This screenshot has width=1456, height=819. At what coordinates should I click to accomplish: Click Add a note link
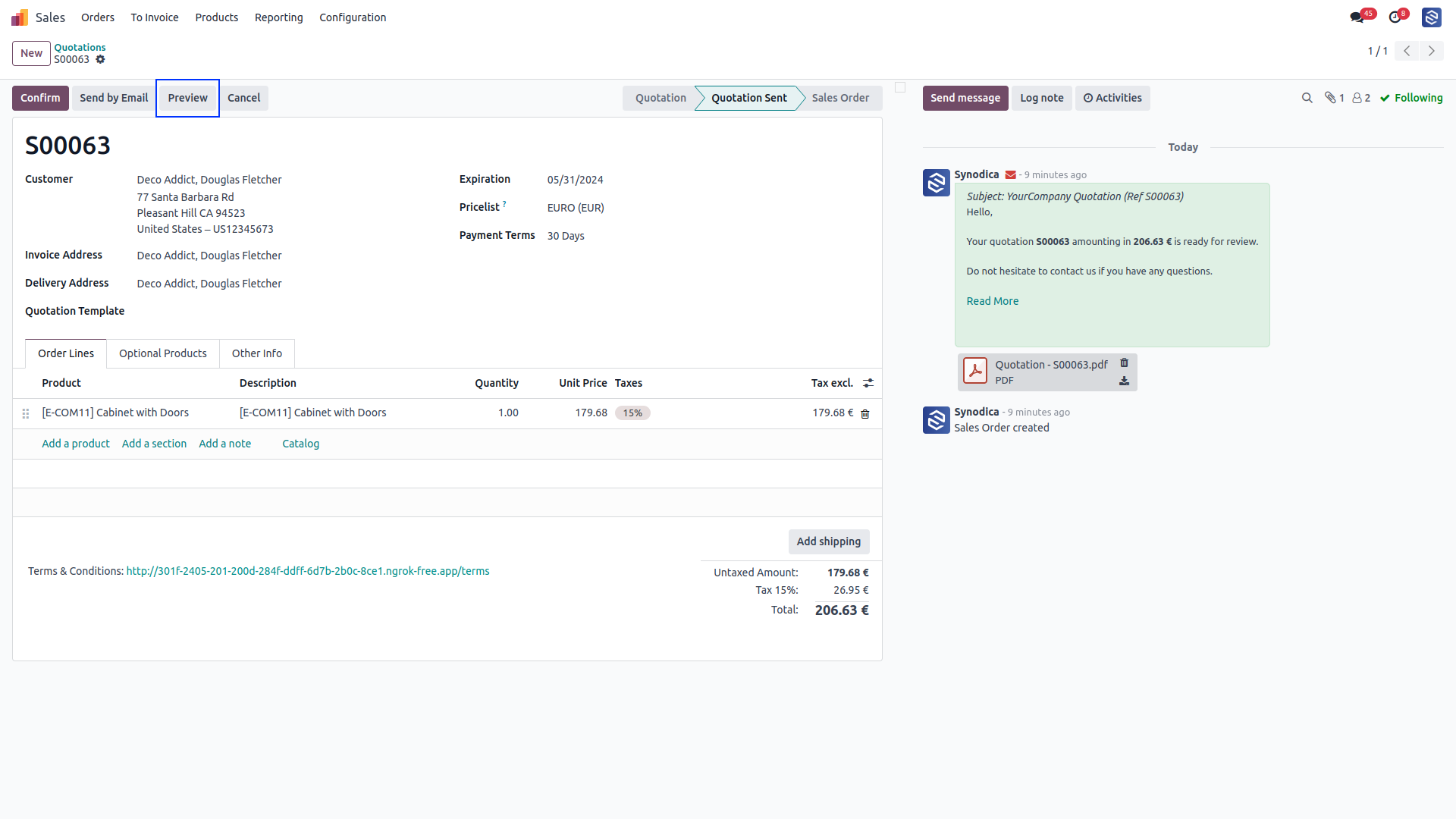click(x=224, y=444)
